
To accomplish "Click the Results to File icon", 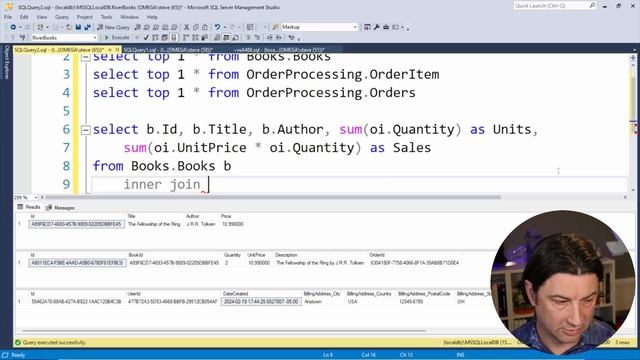I will coord(236,38).
